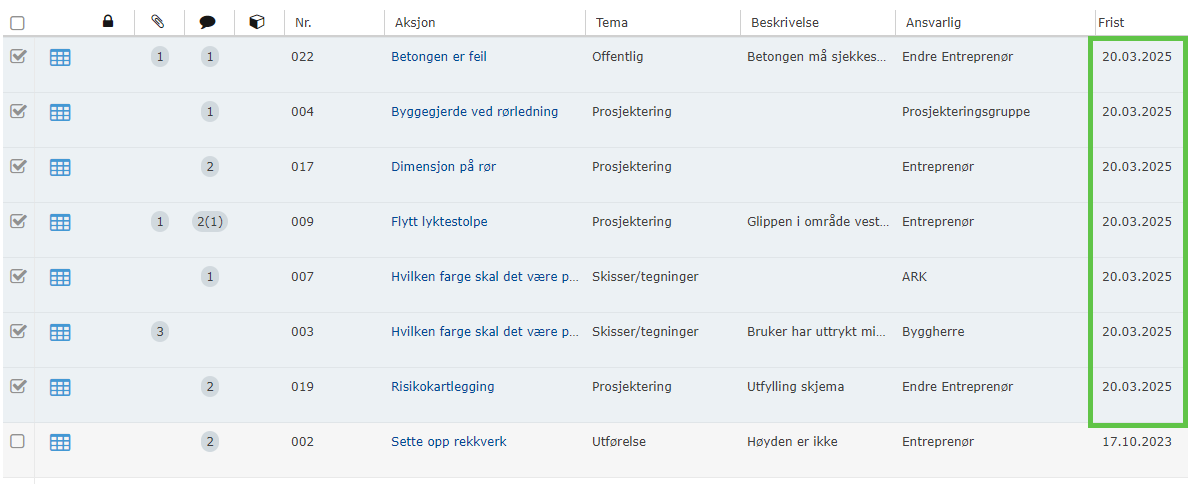
Task: Sort by the Ansvarlig column header
Action: (933, 22)
